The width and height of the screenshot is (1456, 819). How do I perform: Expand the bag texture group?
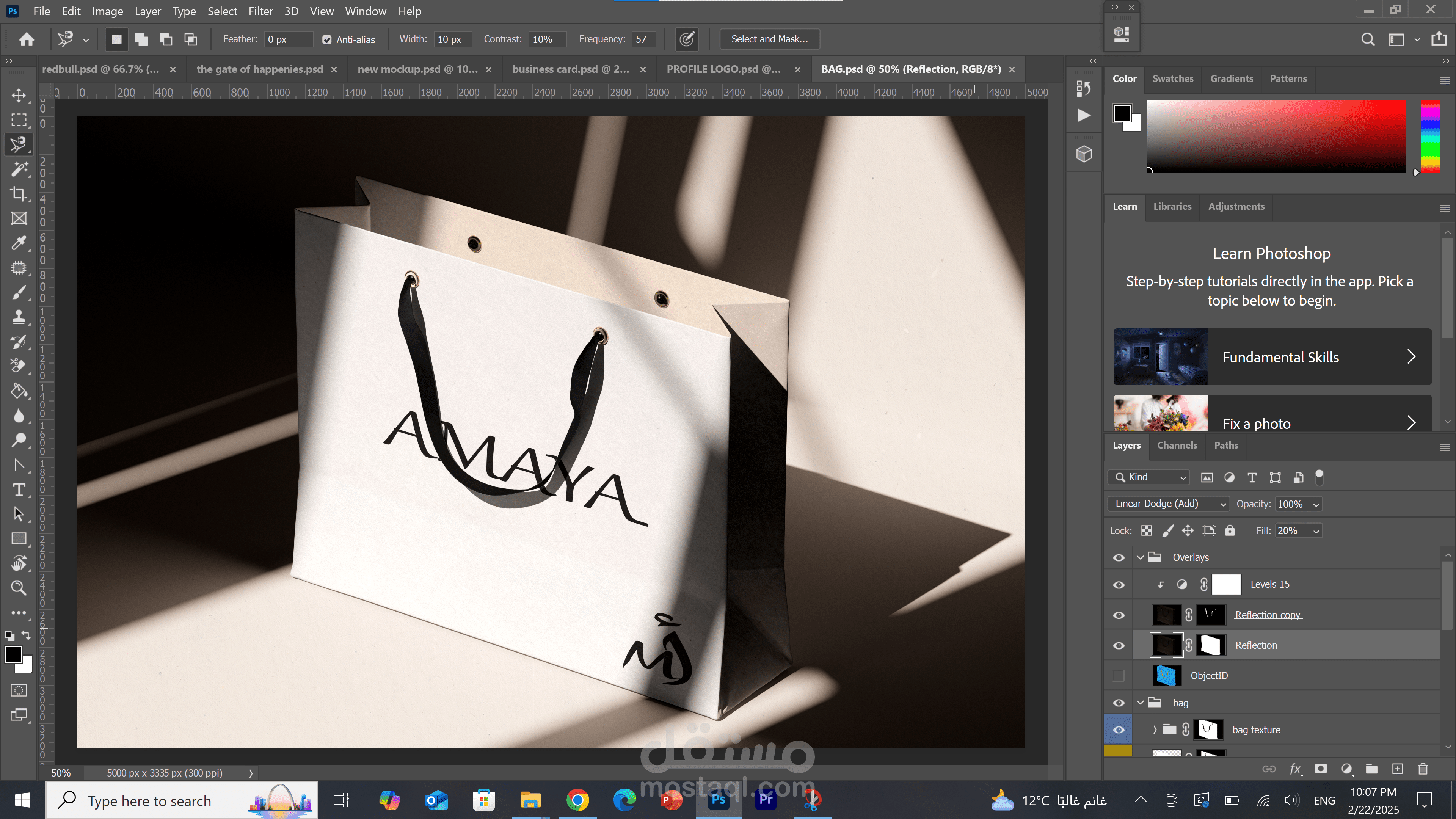coord(1155,730)
